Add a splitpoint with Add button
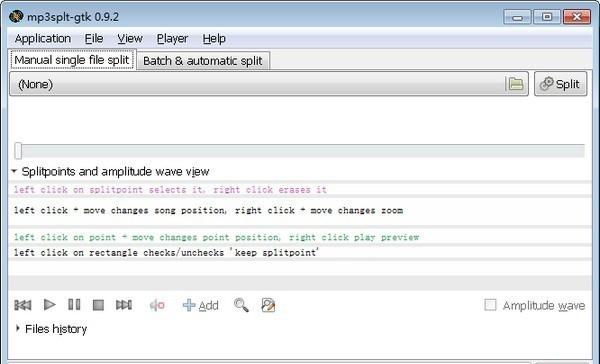The image size is (600, 364). (201, 305)
